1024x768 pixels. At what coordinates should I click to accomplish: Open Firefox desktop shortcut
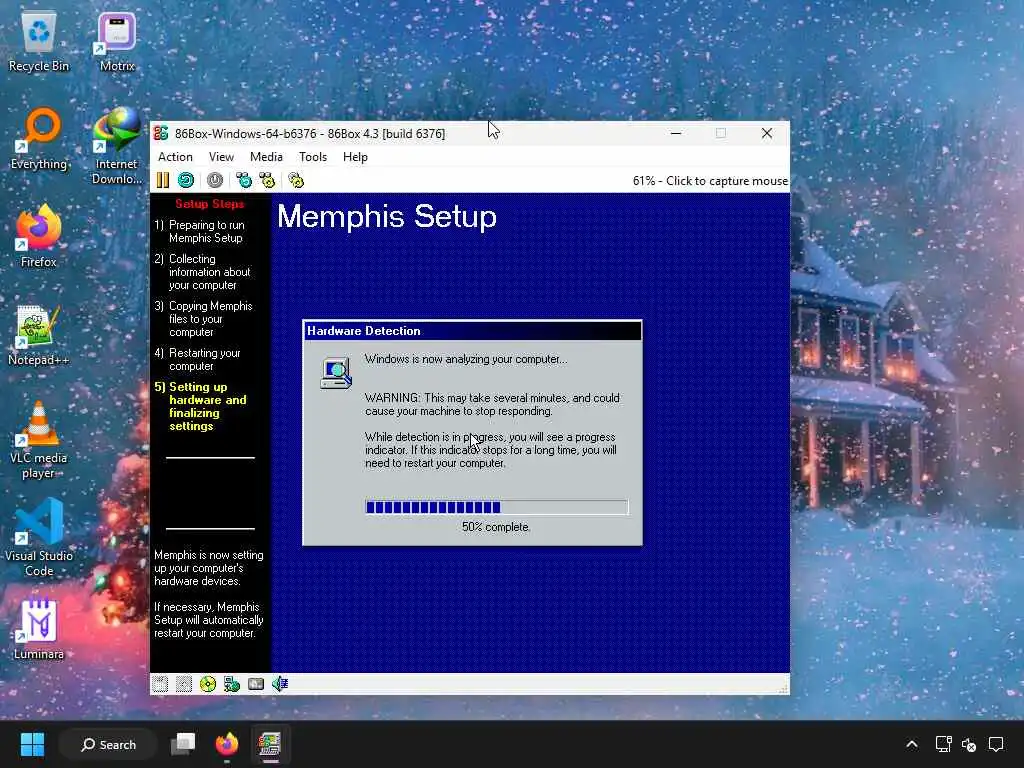pos(39,236)
